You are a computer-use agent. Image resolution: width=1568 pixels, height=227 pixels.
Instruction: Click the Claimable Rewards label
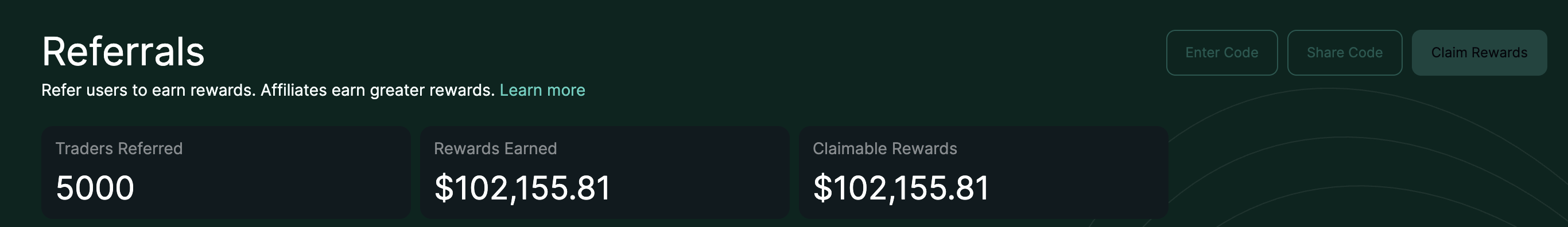click(x=885, y=148)
